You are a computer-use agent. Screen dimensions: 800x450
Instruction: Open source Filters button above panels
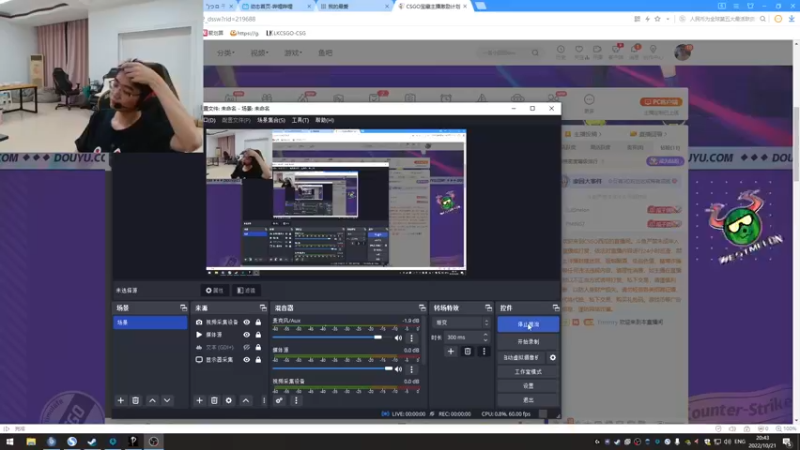click(246, 290)
